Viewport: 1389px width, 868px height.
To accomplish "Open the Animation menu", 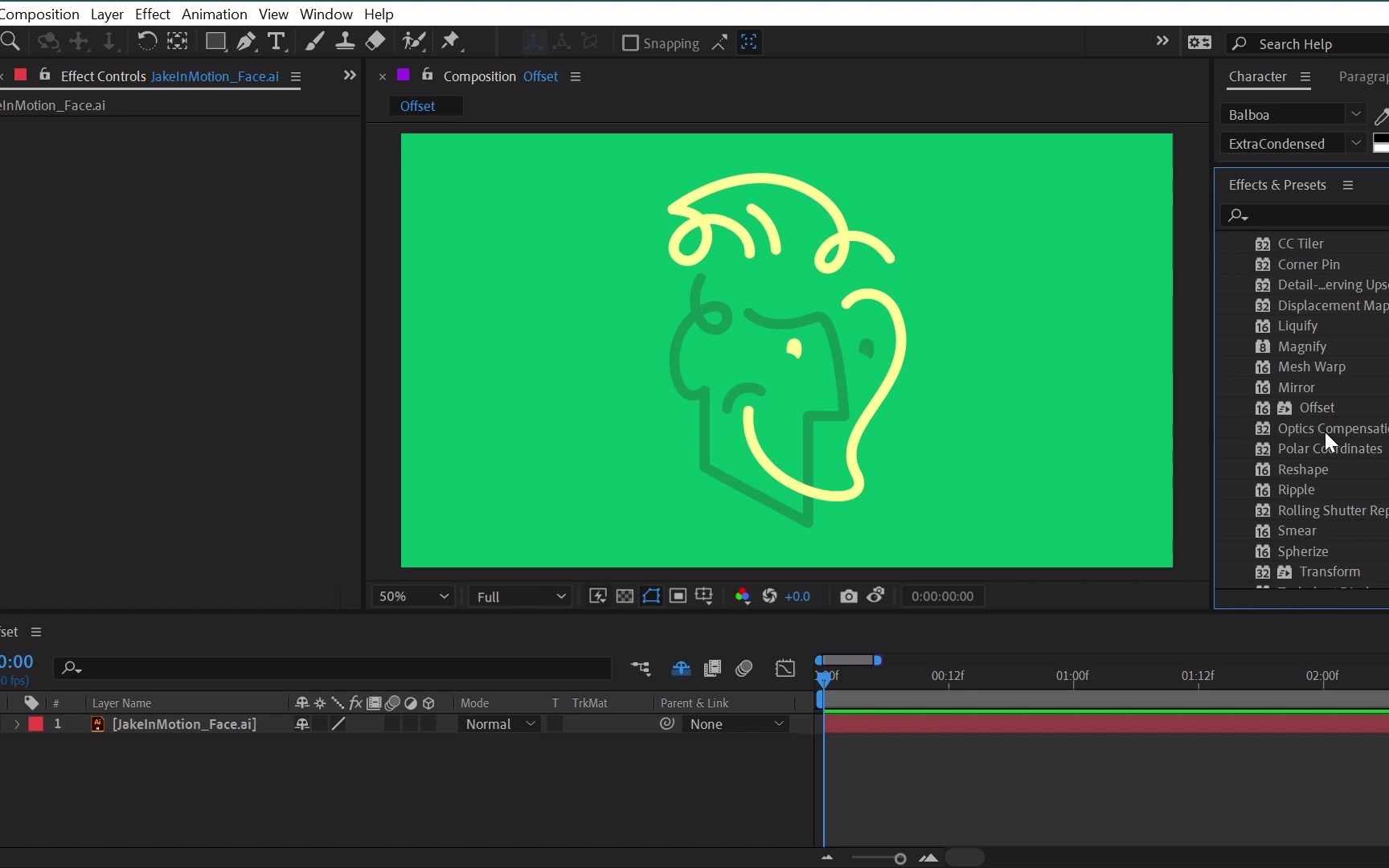I will [x=213, y=14].
